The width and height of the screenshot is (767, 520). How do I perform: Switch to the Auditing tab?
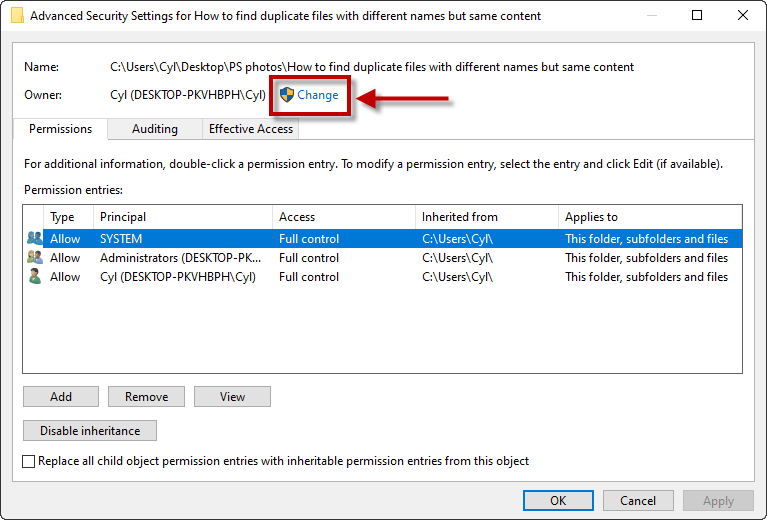[x=155, y=129]
